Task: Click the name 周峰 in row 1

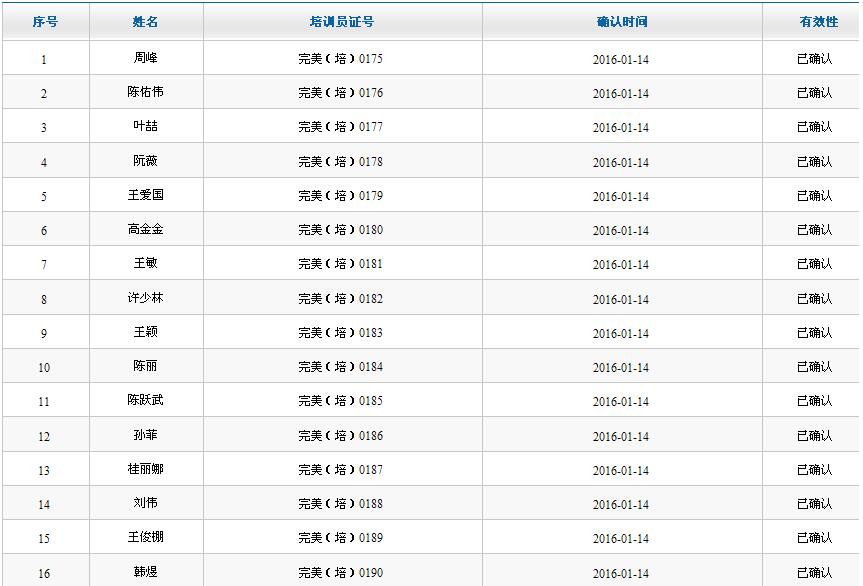Action: (145, 58)
